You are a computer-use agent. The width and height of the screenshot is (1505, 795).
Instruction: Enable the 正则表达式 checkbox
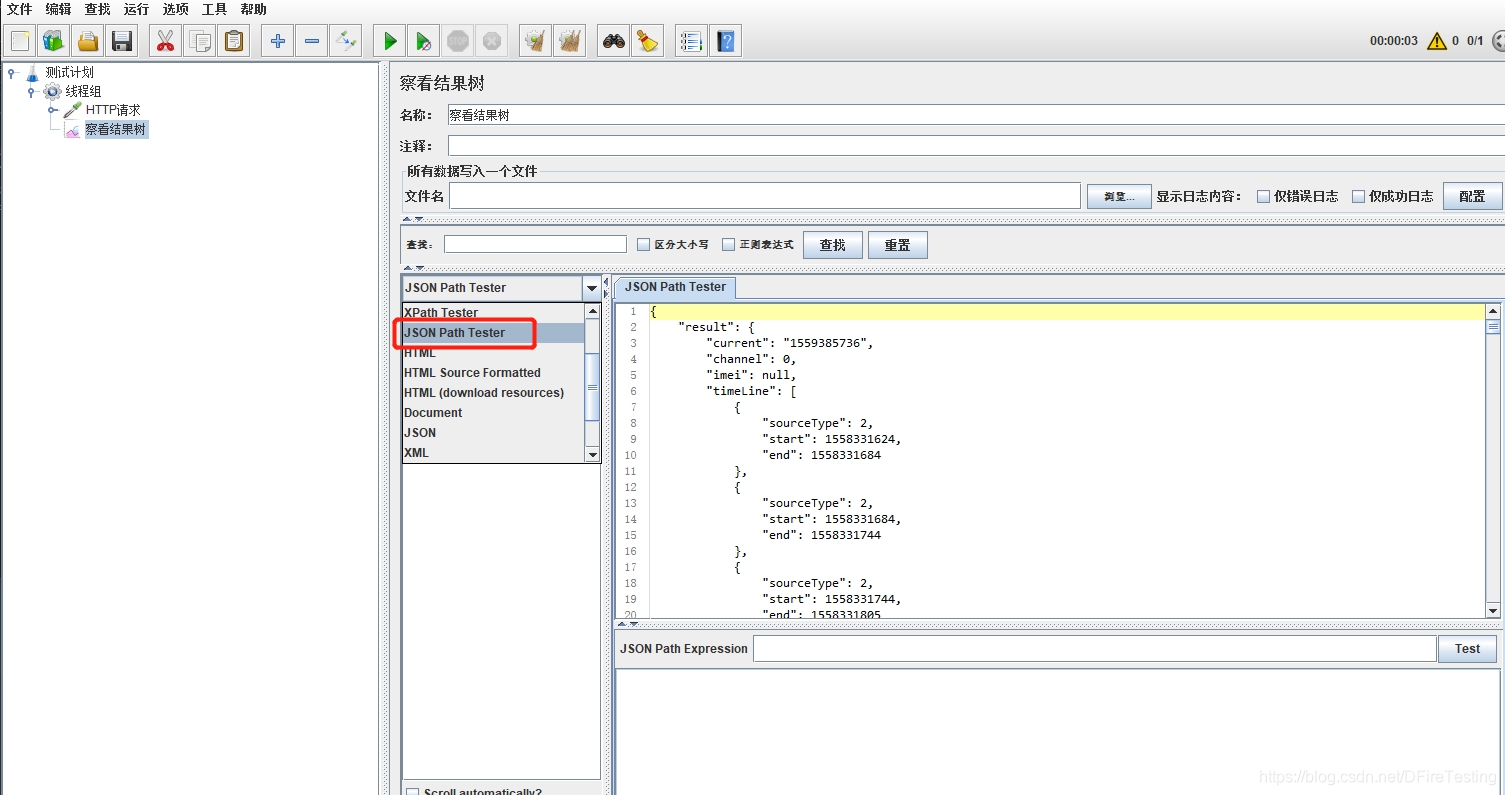click(x=729, y=244)
